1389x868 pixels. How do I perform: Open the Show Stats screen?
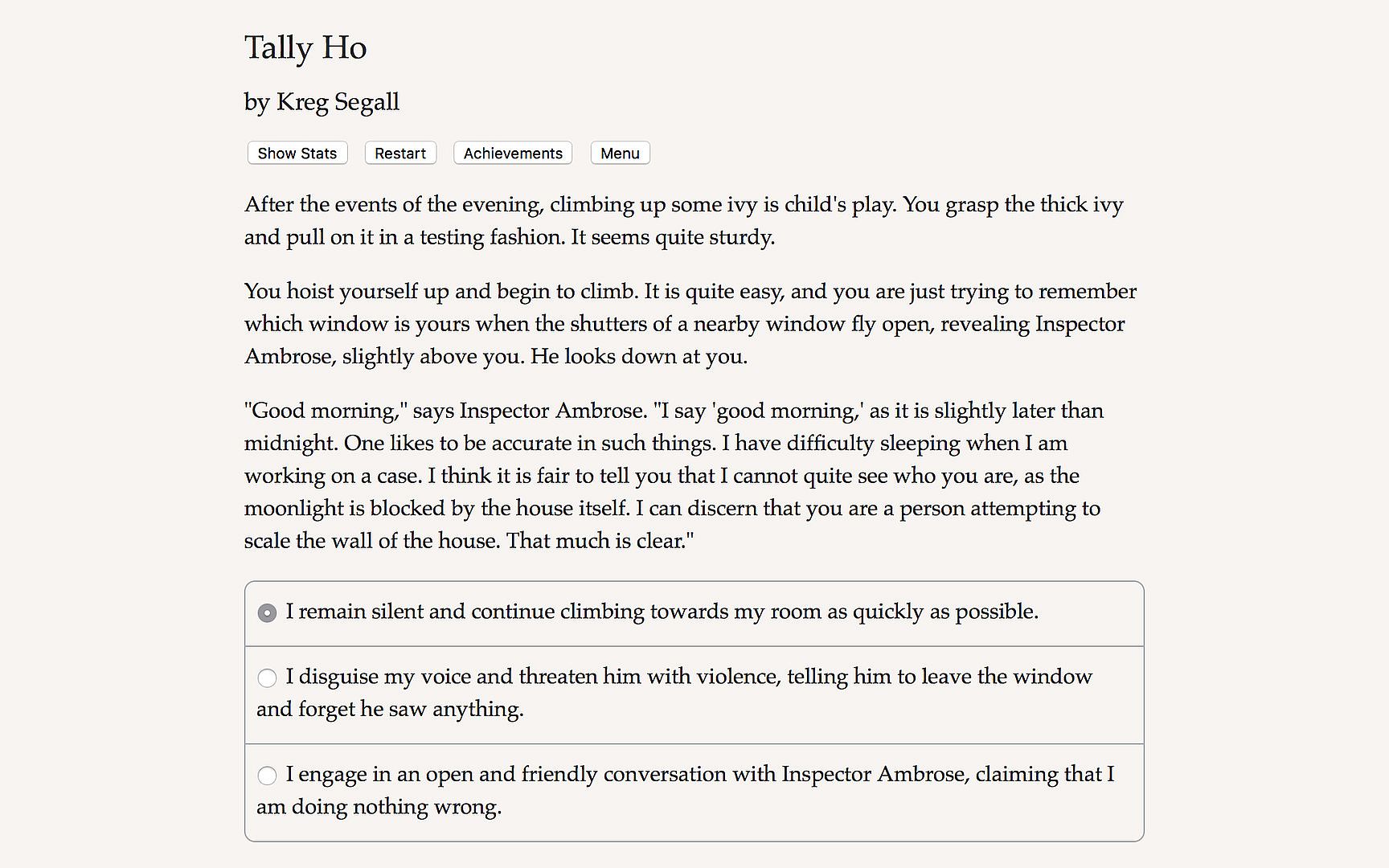(297, 154)
